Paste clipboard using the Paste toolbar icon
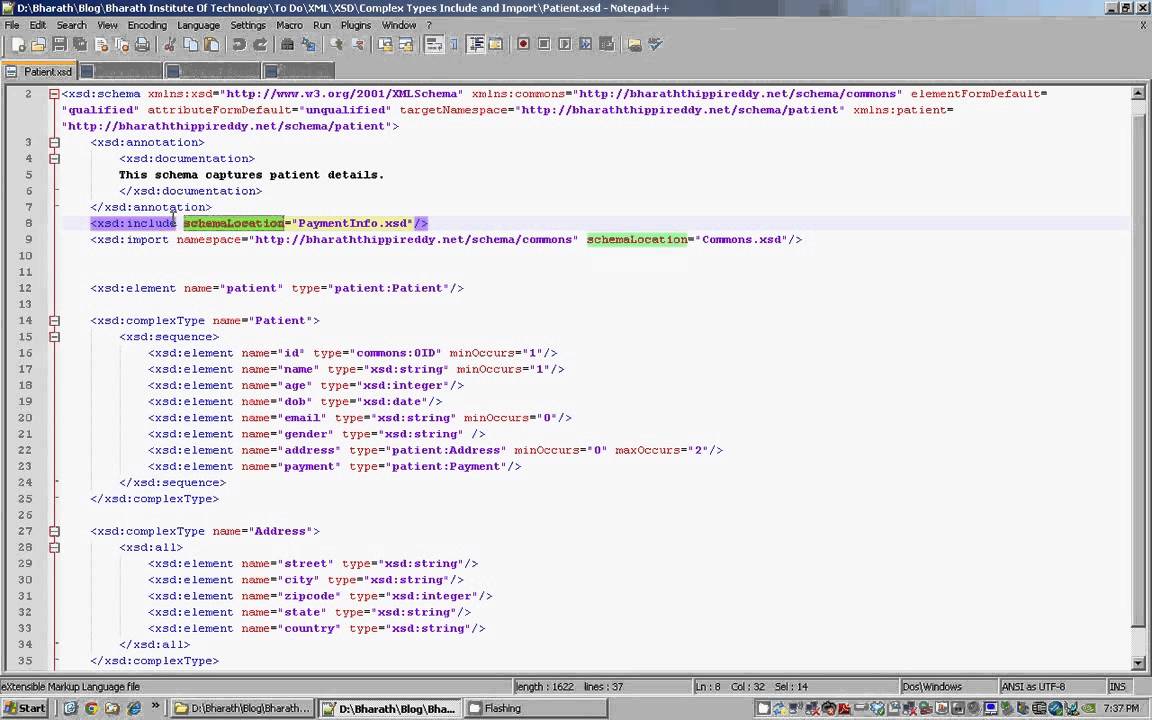This screenshot has width=1152, height=720. pos(212,45)
